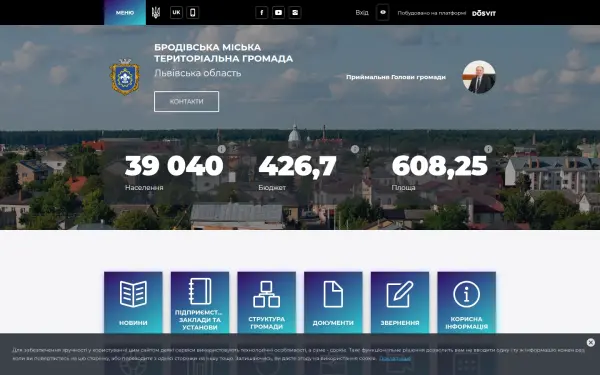Open the DOSVIT platform logo link
600x375 pixels.
pyautogui.click(x=484, y=13)
